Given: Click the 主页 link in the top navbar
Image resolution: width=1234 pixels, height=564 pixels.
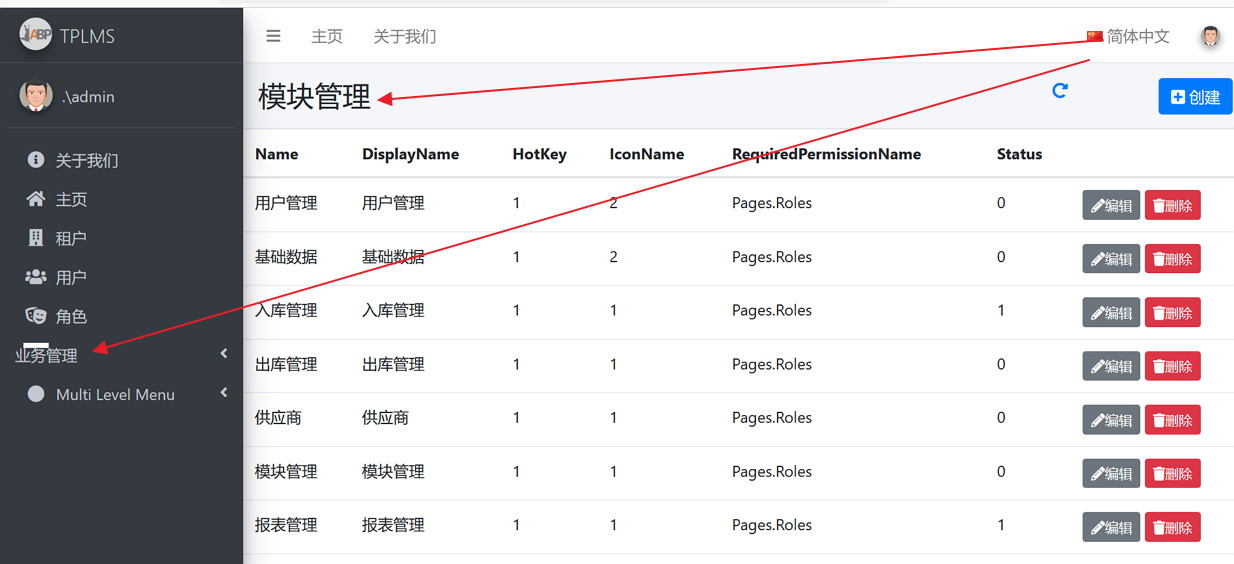Looking at the screenshot, I should pyautogui.click(x=327, y=36).
